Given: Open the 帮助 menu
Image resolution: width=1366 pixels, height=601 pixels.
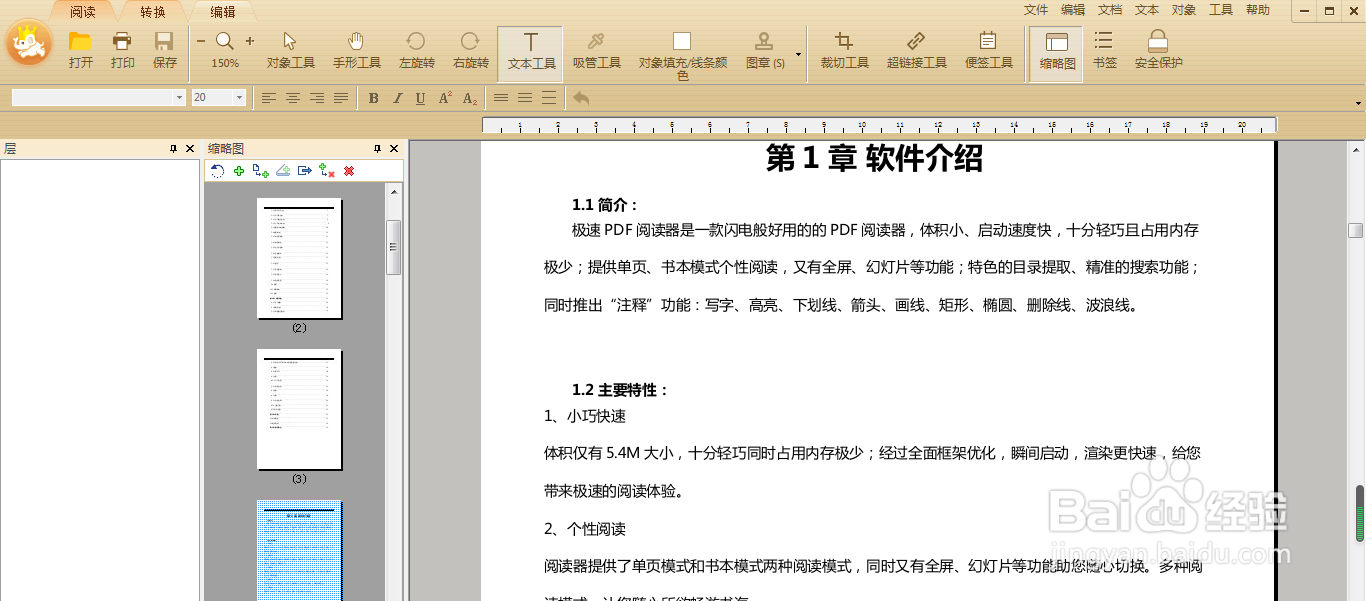Looking at the screenshot, I should click(x=1258, y=10).
